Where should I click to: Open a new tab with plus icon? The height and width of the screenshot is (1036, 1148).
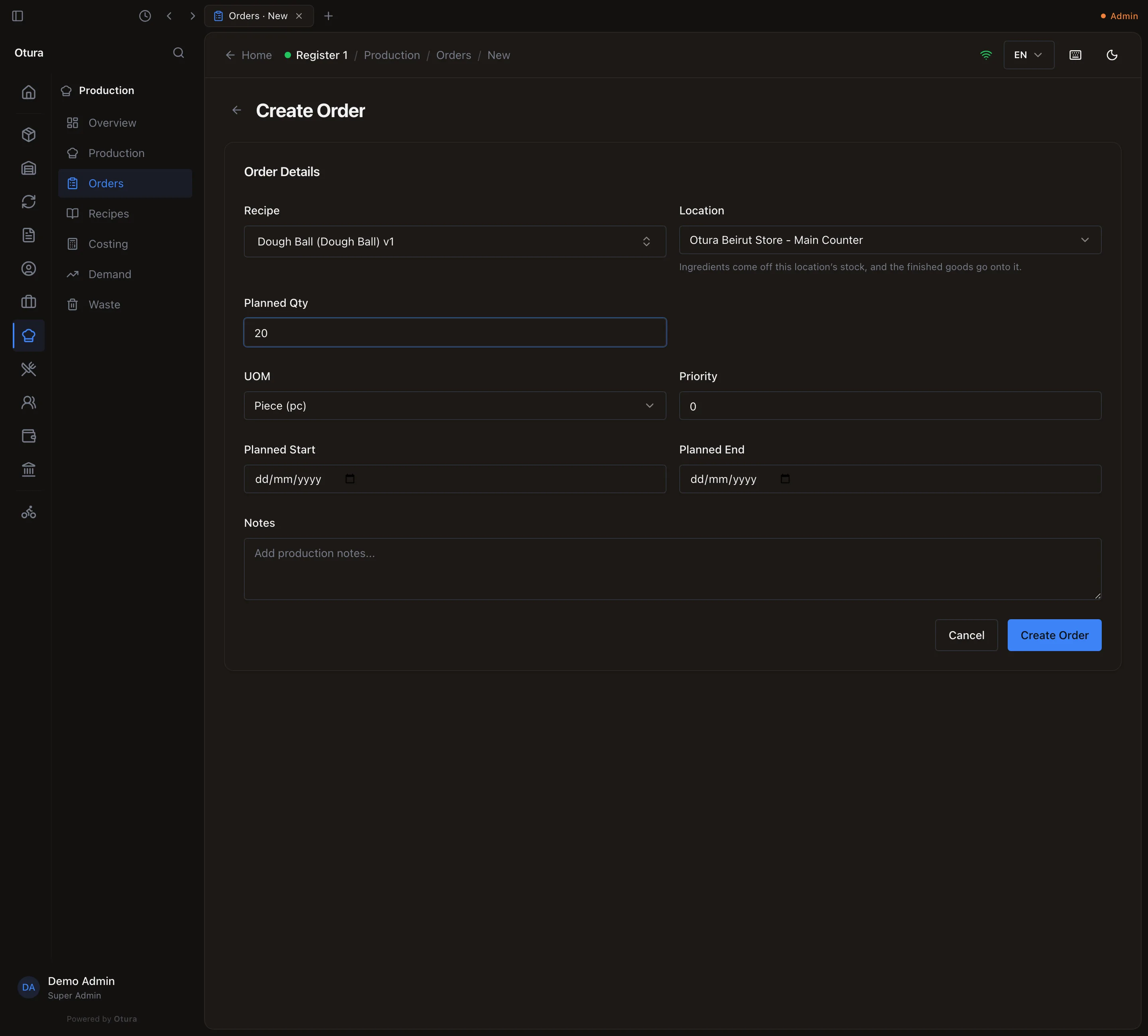point(328,16)
